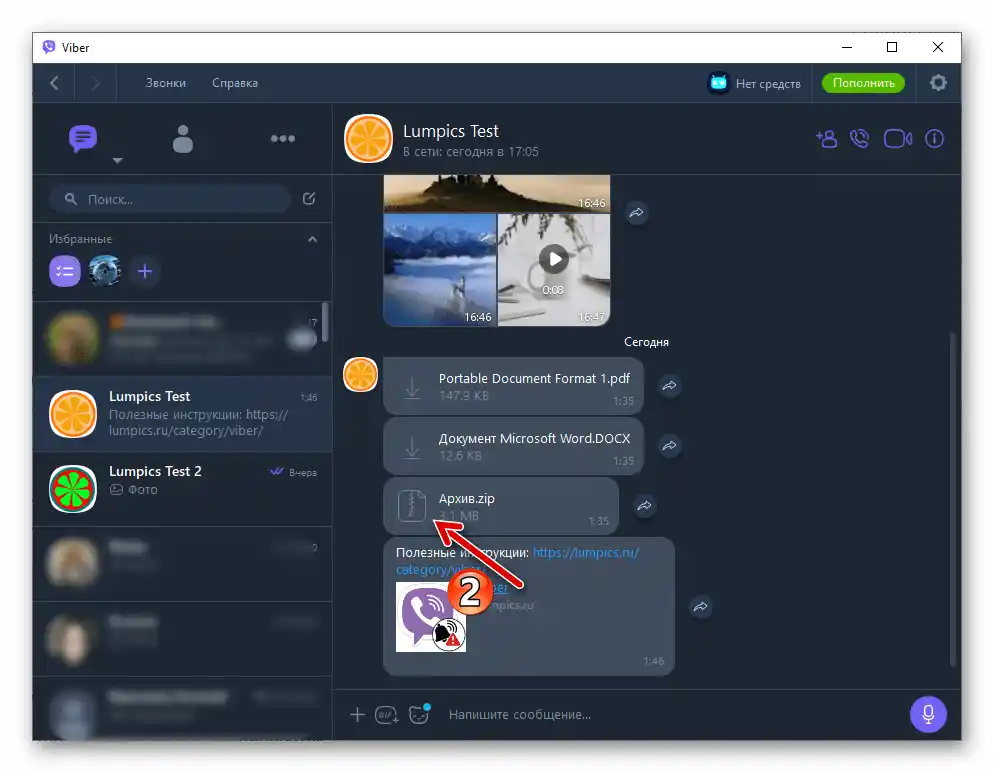Image resolution: width=994 pixels, height=773 pixels.
Task: Click the attach file plus icon
Action: tap(357, 715)
